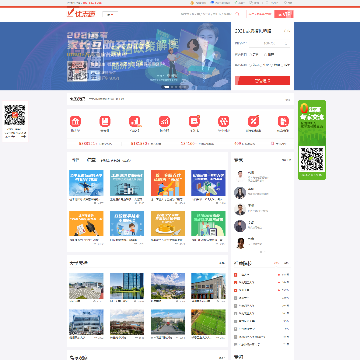Select the second radio option in score form
Viewport: 360px width, 360px height.
pyautogui.click(x=265, y=54)
